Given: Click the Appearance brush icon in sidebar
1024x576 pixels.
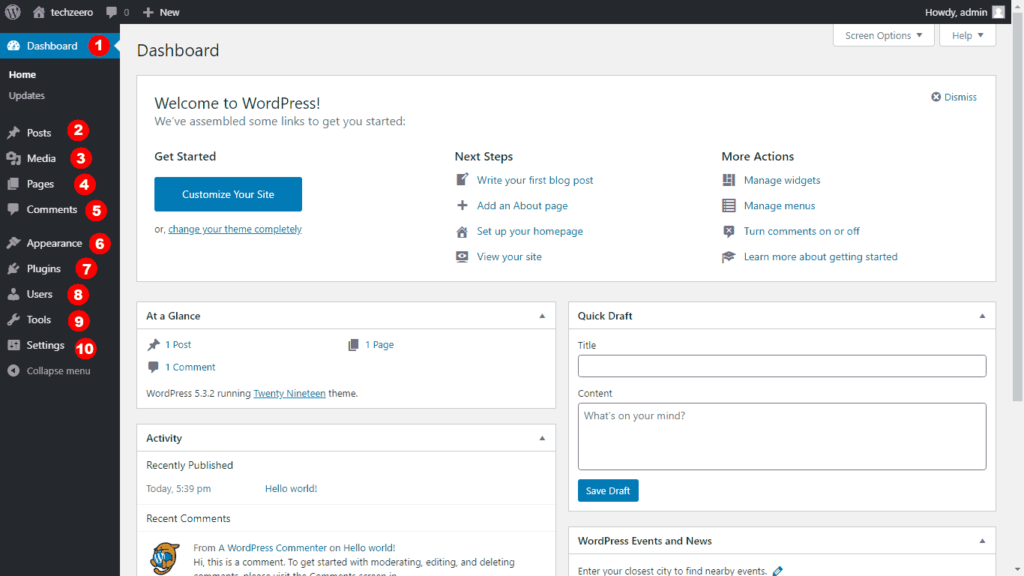Looking at the screenshot, I should click(x=13, y=243).
